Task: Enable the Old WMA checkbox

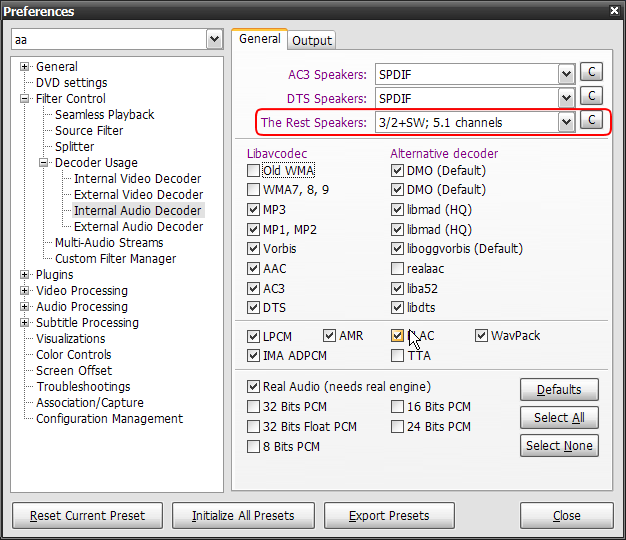Action: click(255, 171)
